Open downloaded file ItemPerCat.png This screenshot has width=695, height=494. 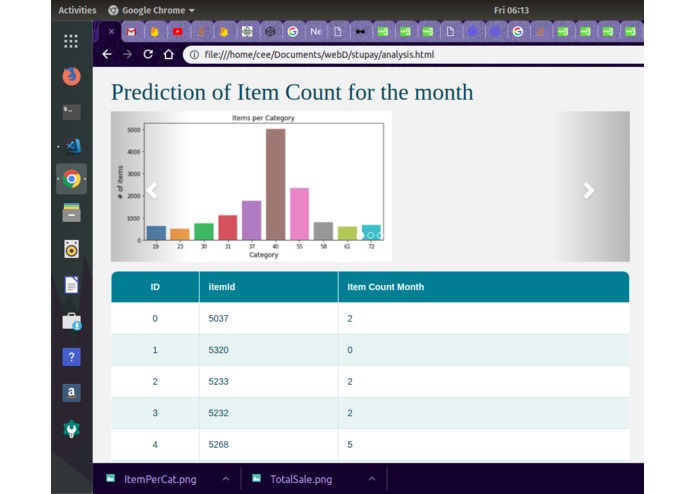(160, 479)
